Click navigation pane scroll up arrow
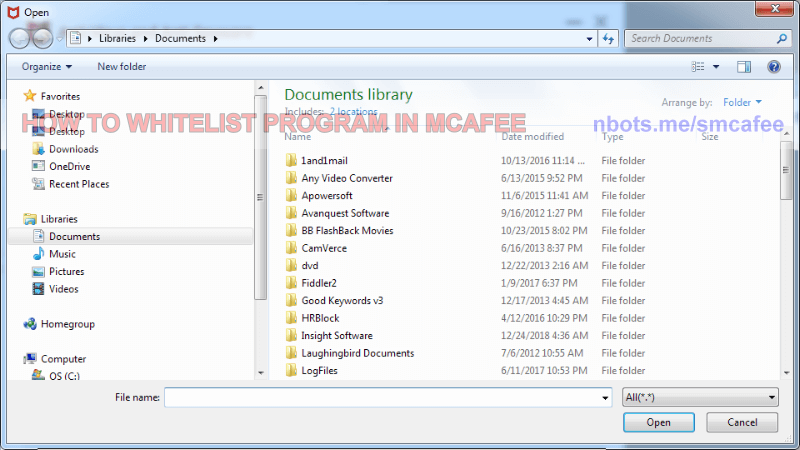Image resolution: width=800 pixels, height=450 pixels. tap(261, 88)
